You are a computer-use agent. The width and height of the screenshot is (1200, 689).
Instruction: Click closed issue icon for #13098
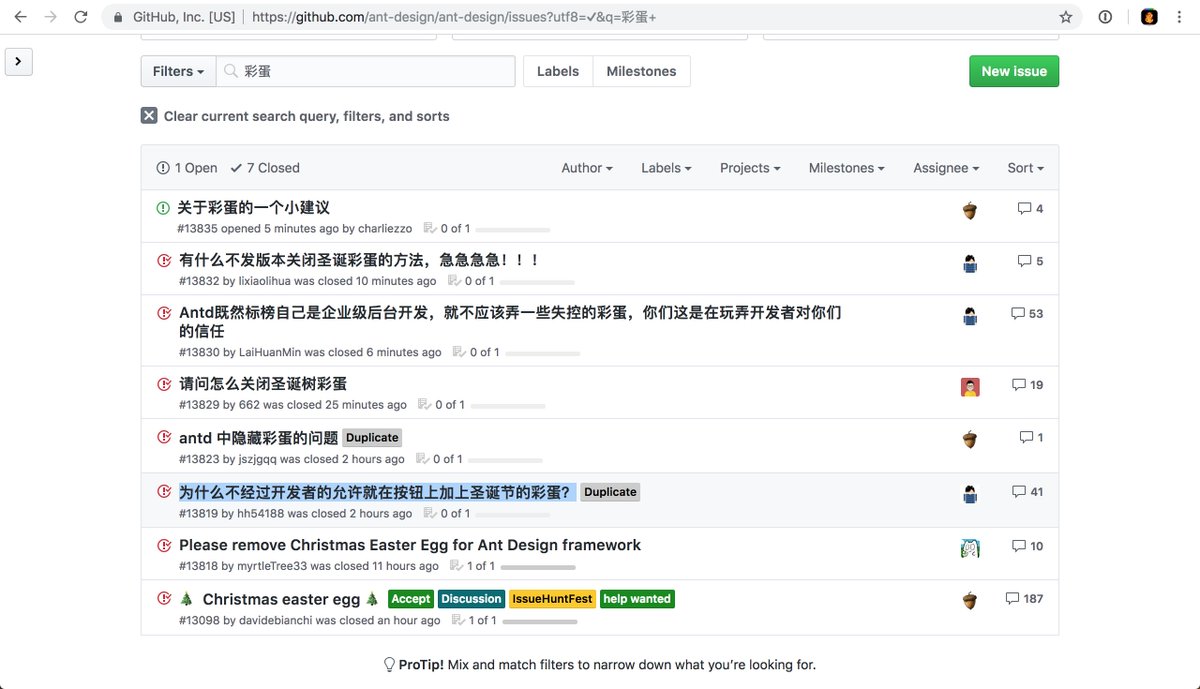164,598
